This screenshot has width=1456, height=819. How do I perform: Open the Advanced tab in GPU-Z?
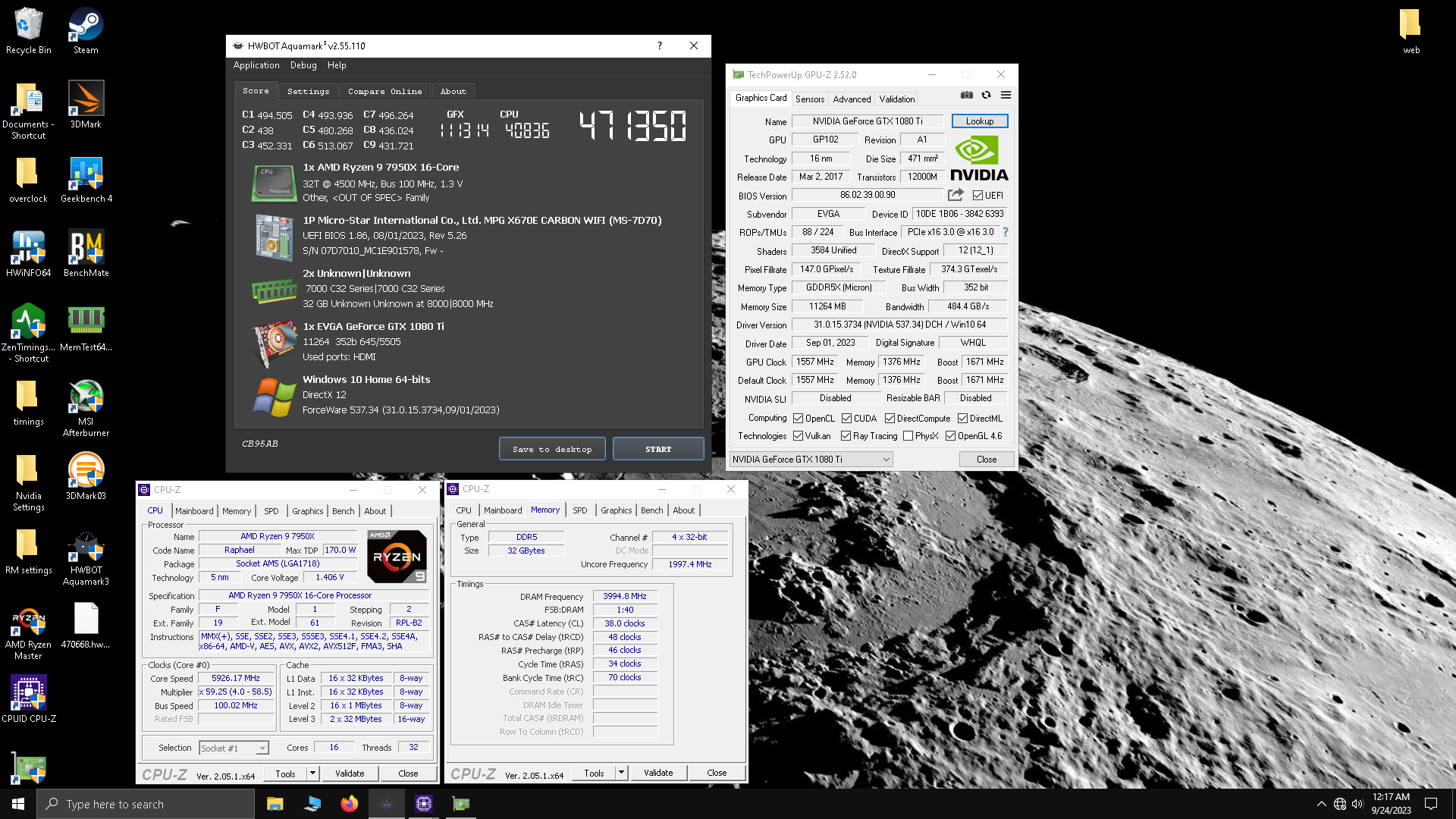coord(852,99)
